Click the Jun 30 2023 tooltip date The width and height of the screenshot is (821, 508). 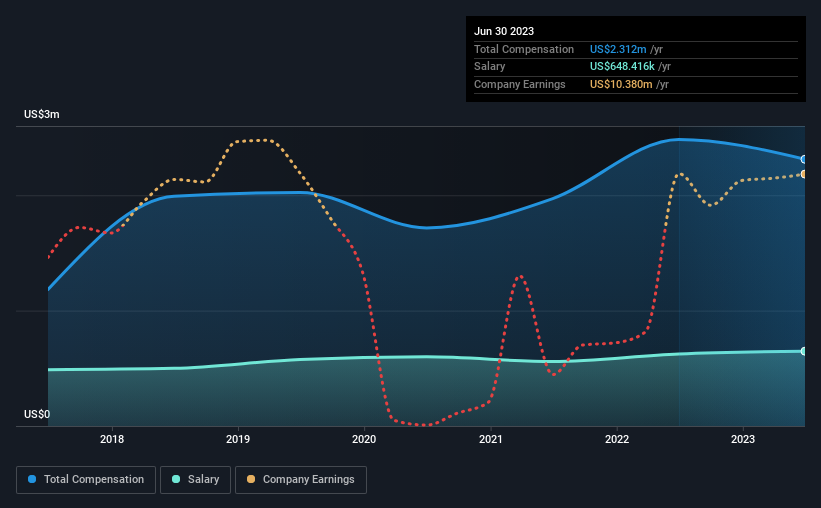[x=504, y=31]
